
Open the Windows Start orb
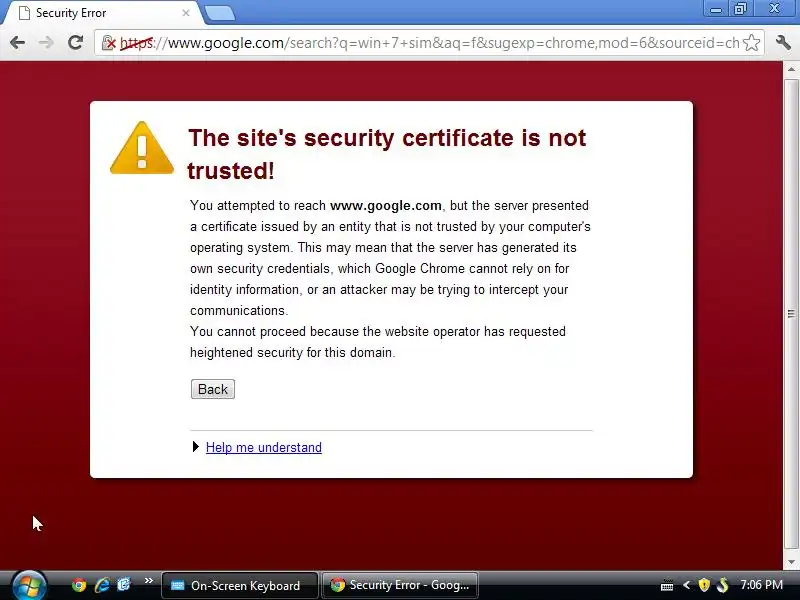click(x=29, y=585)
